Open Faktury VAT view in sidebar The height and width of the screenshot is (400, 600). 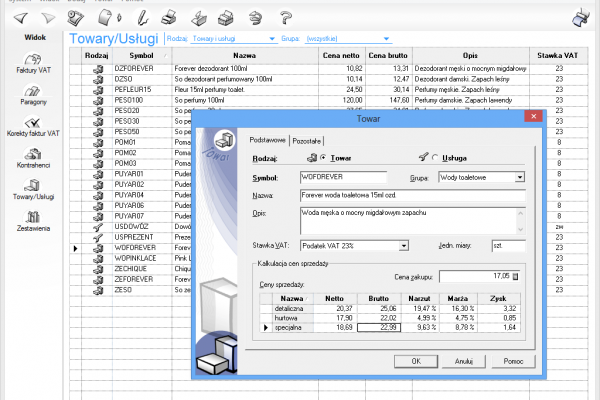pyautogui.click(x=33, y=61)
